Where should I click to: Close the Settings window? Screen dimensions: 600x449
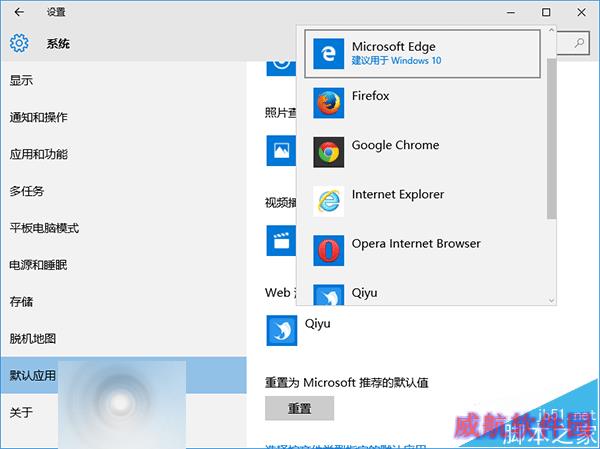(581, 12)
